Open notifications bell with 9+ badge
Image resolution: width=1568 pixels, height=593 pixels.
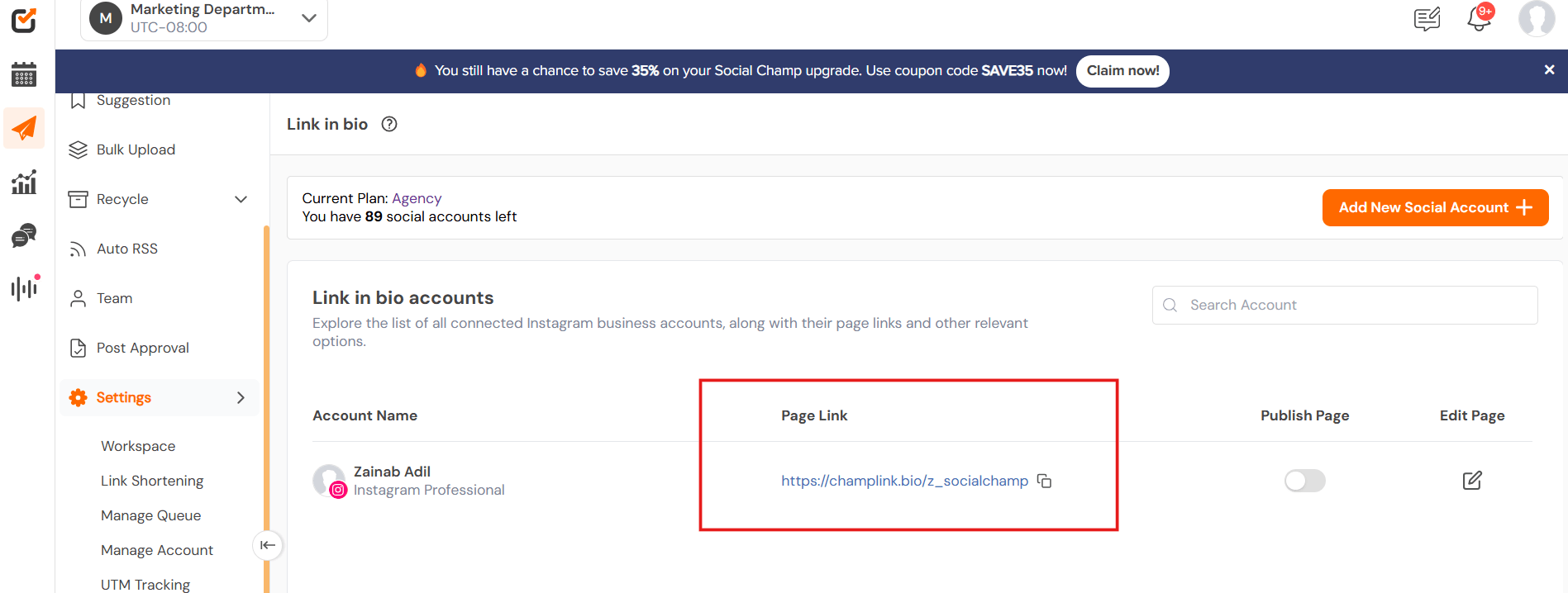pos(1479,18)
